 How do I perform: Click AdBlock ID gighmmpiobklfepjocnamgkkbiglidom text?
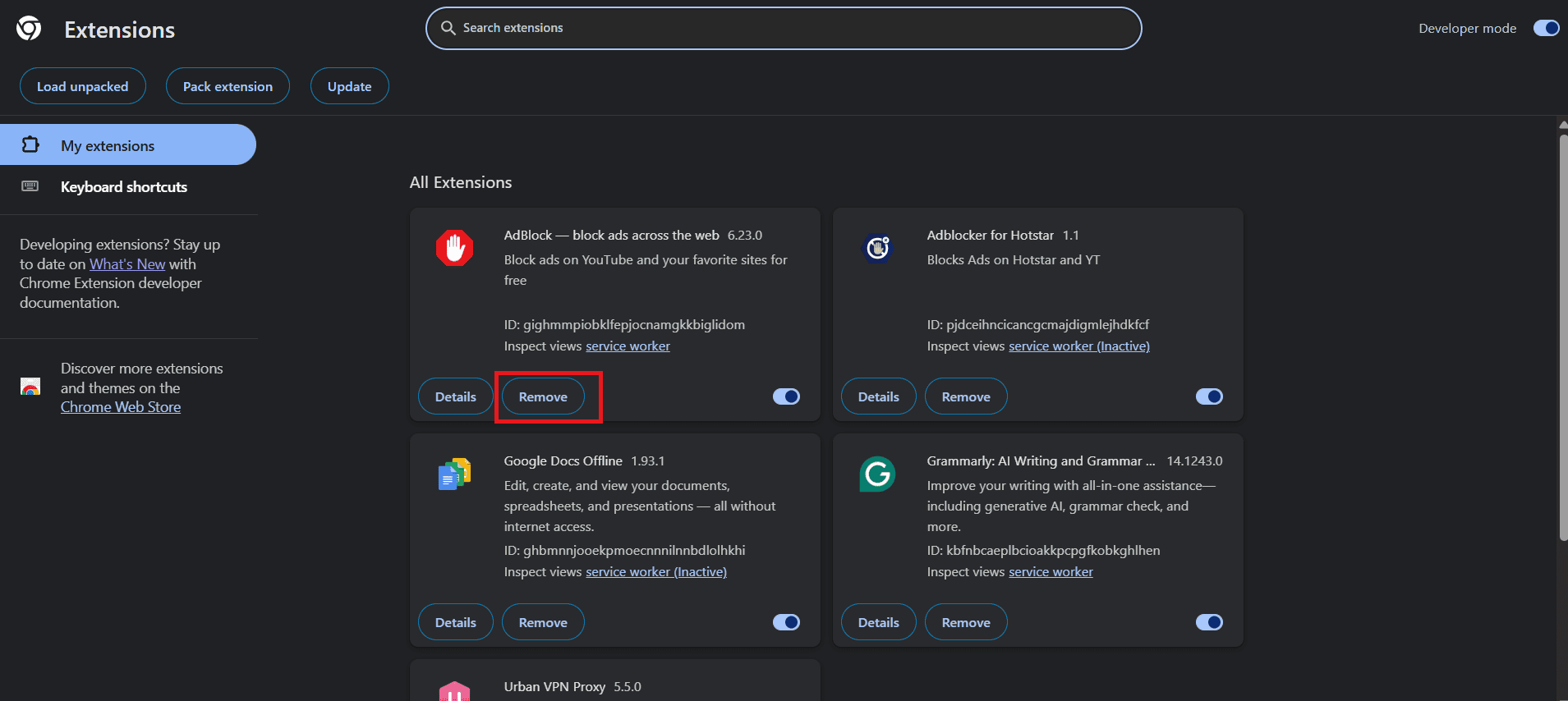click(624, 325)
